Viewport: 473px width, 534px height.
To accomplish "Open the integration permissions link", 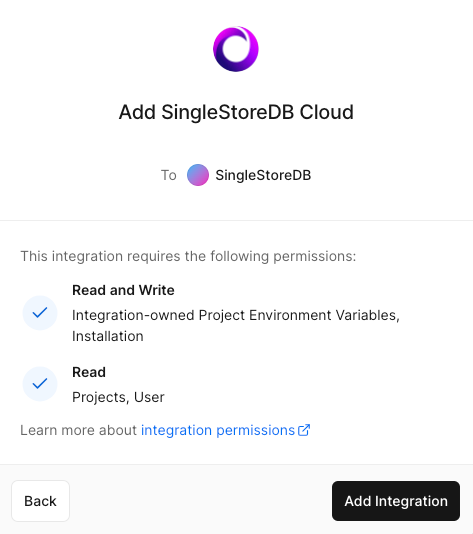I will click(225, 430).
